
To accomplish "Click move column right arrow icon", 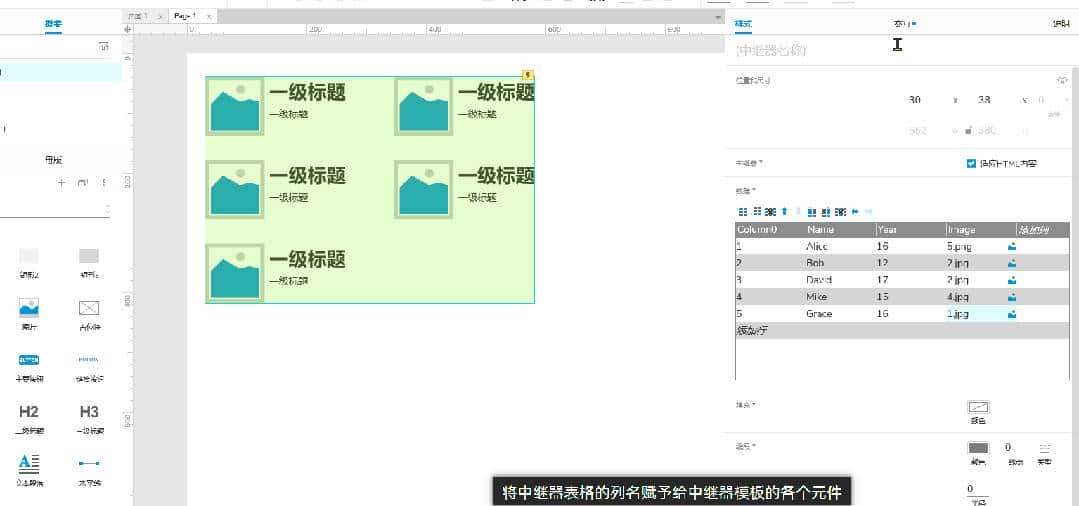I will click(x=868, y=211).
